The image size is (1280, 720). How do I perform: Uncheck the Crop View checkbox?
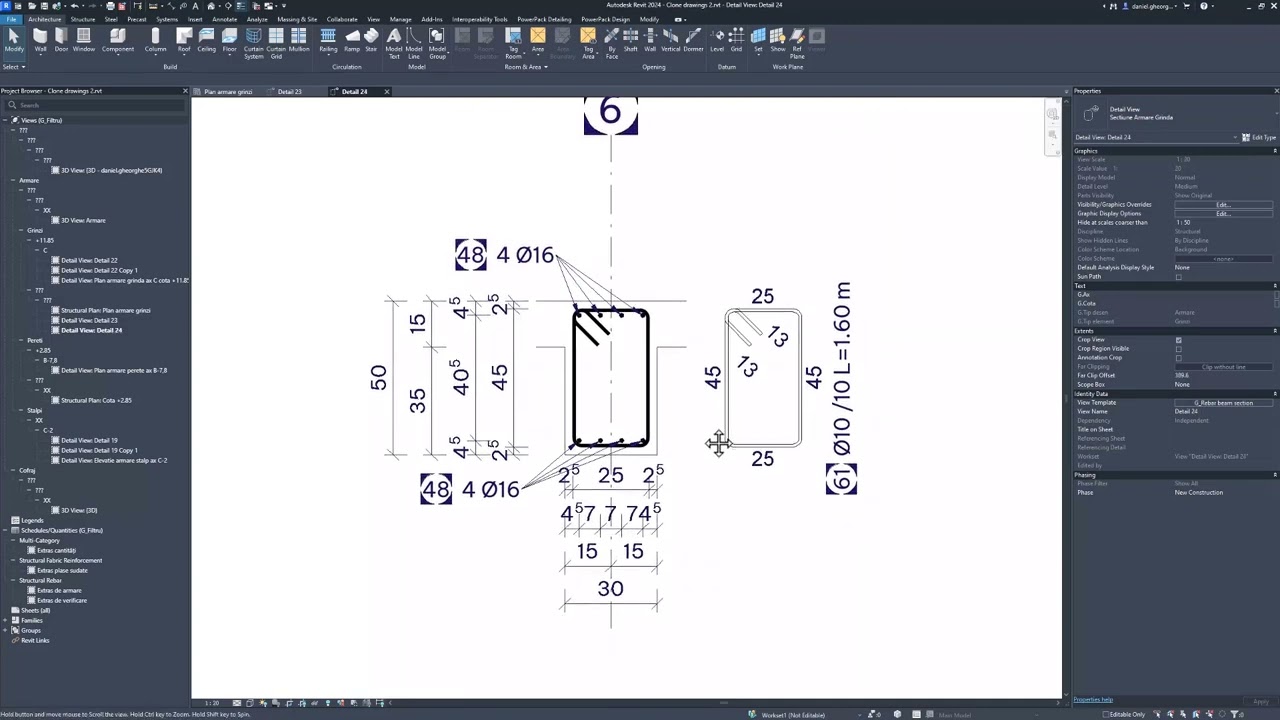1178,340
